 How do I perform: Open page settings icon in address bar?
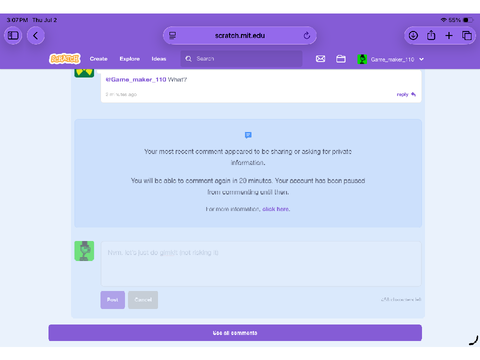click(x=172, y=35)
